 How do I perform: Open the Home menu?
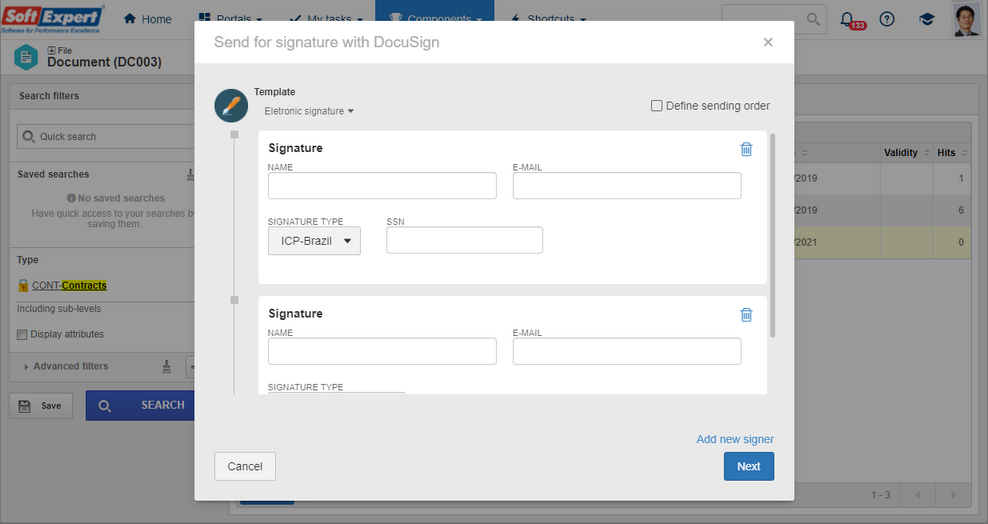point(147,19)
